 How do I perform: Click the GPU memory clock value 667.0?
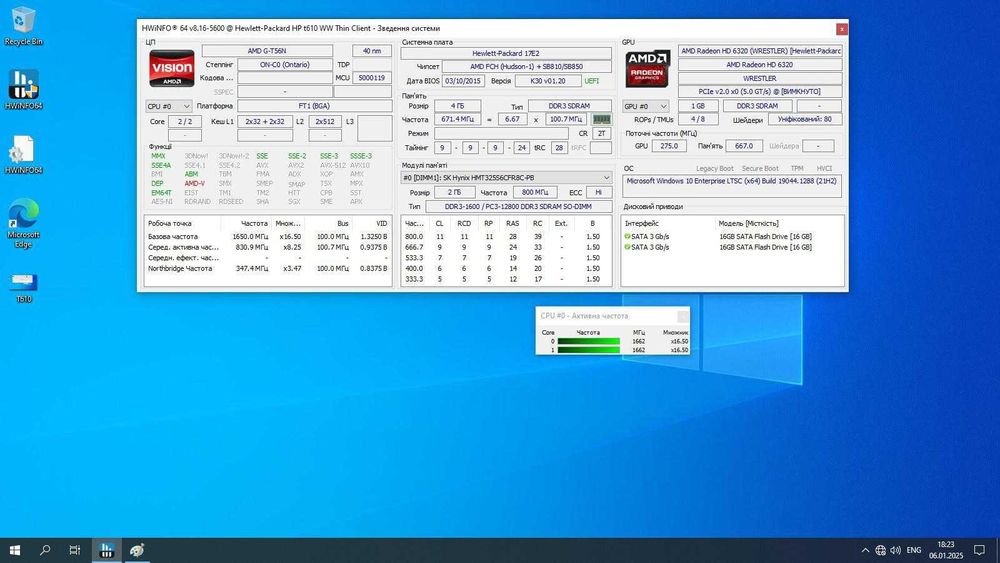[744, 146]
